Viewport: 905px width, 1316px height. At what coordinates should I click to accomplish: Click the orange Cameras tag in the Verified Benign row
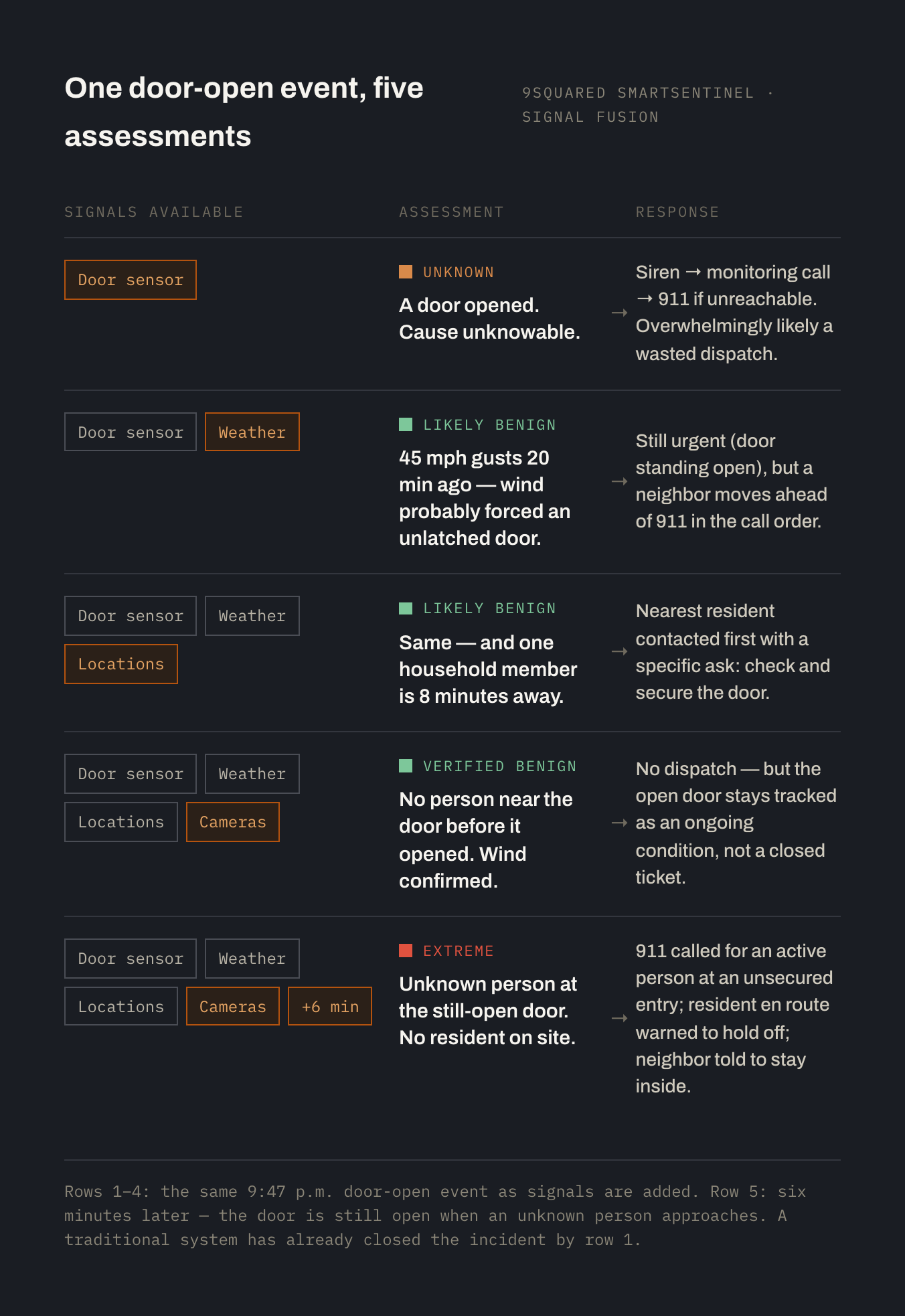(x=233, y=822)
